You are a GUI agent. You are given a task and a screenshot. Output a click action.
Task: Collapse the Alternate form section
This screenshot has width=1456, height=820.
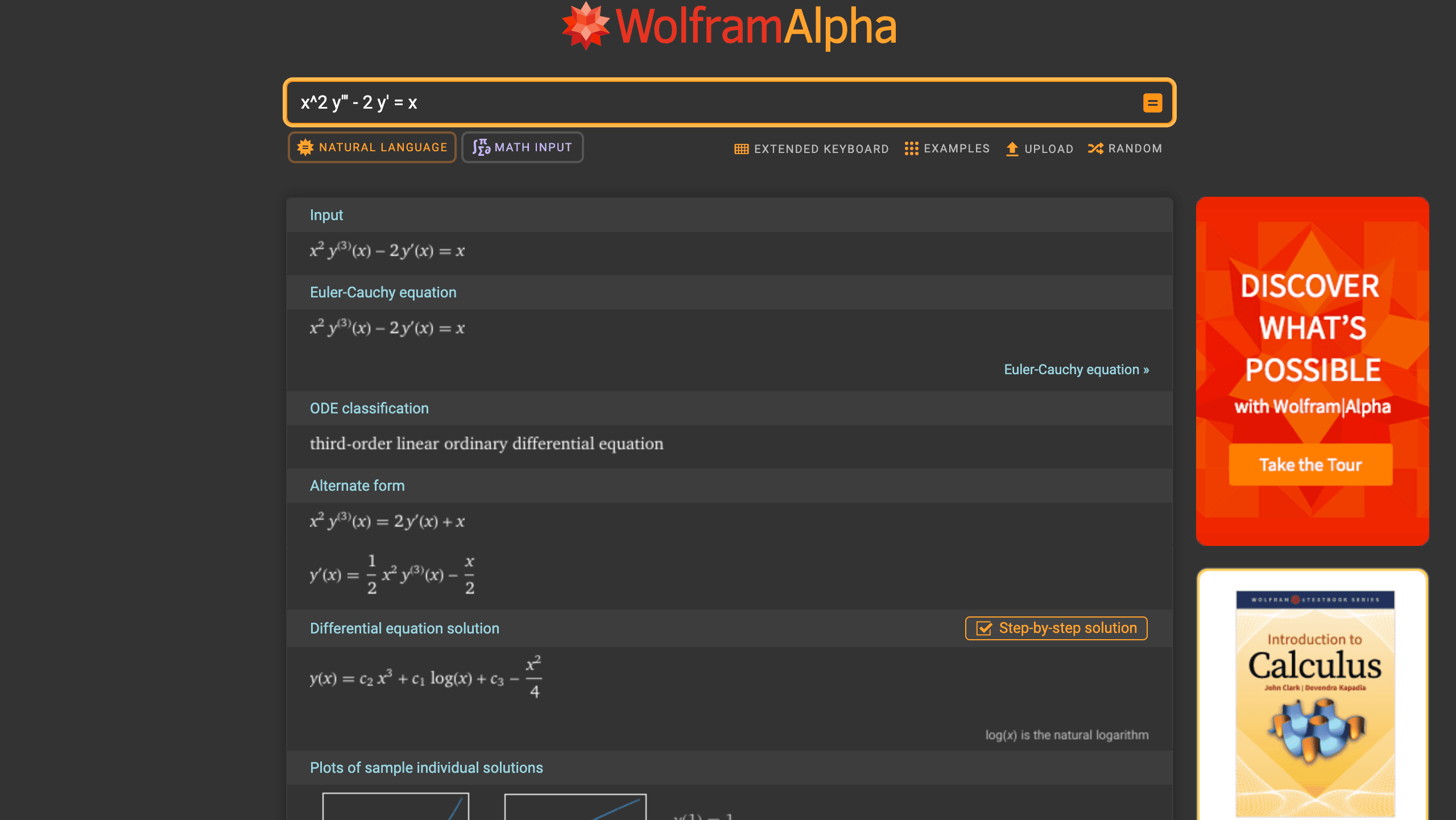(x=357, y=486)
